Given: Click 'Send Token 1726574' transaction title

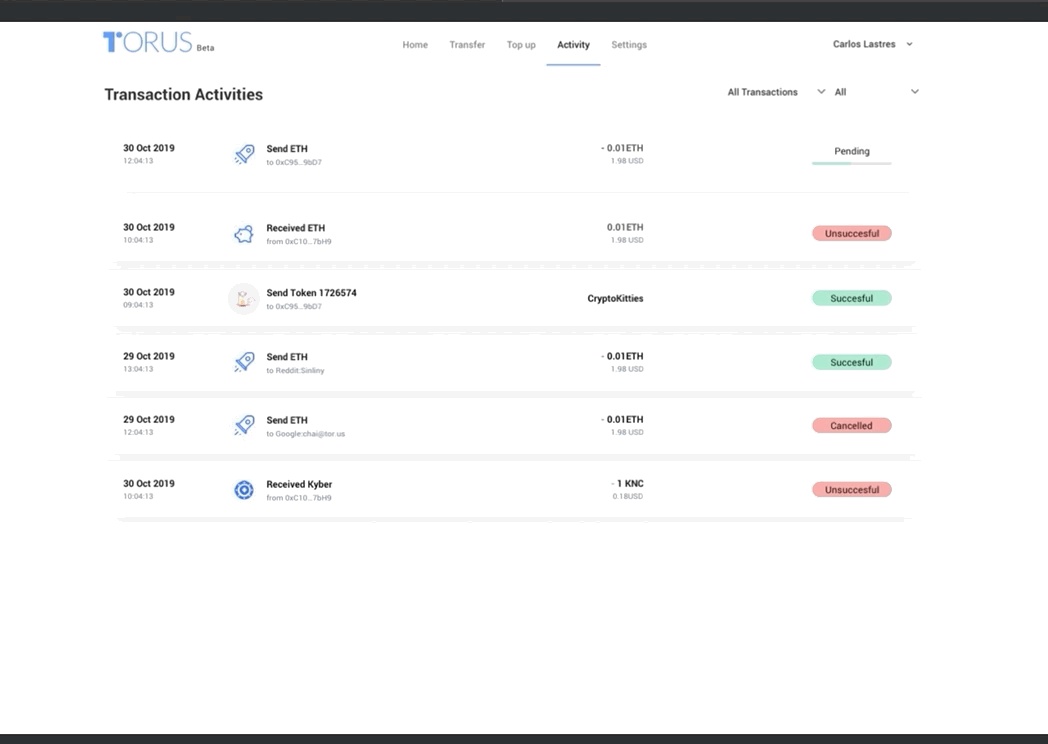Looking at the screenshot, I should point(311,293).
